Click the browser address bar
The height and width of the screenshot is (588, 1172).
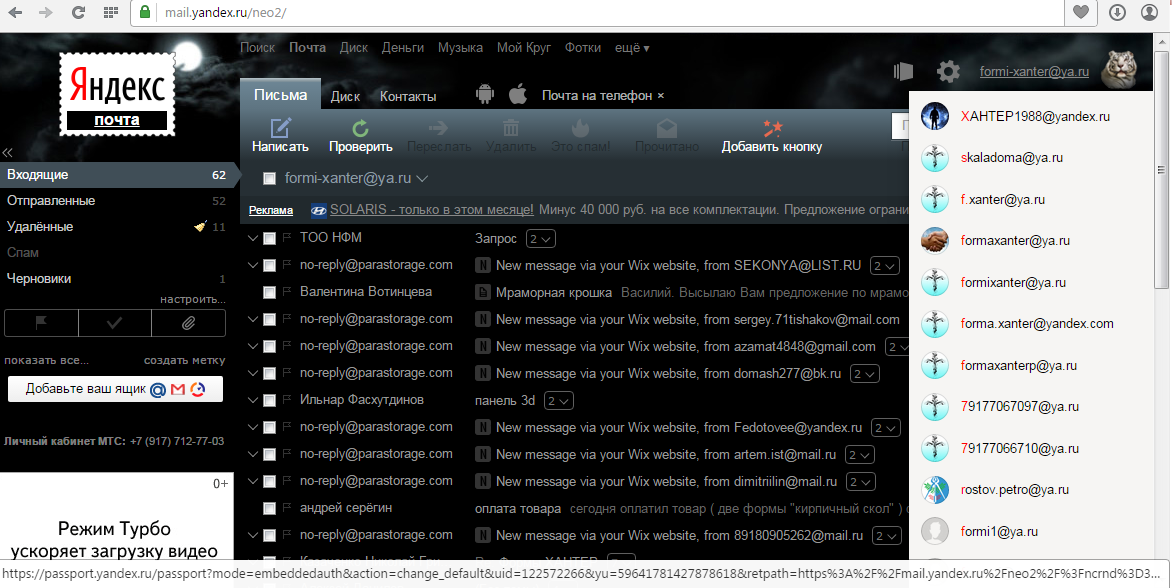click(x=598, y=12)
